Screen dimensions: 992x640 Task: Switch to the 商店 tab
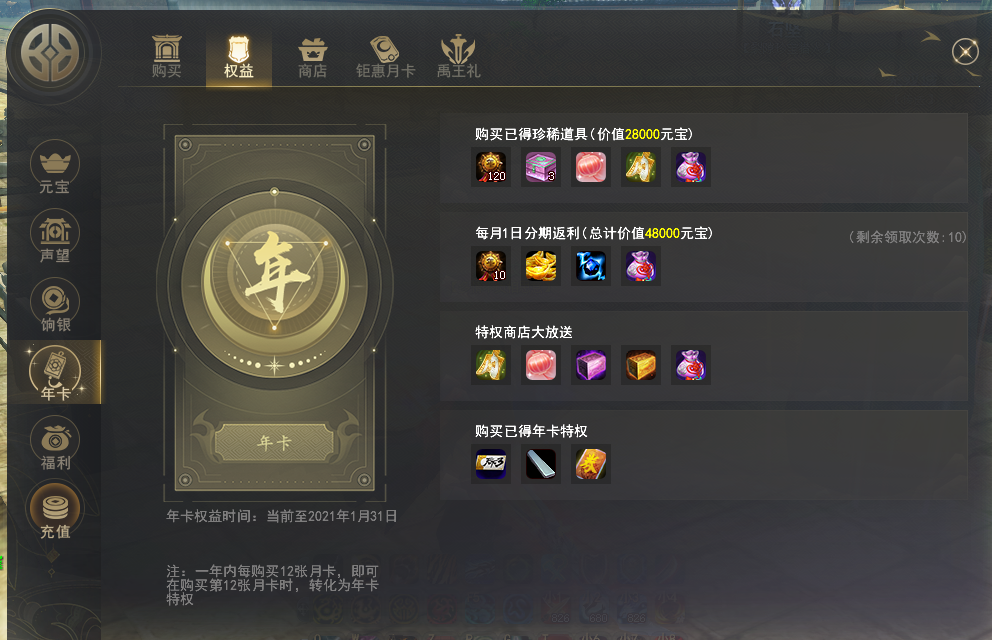click(313, 57)
